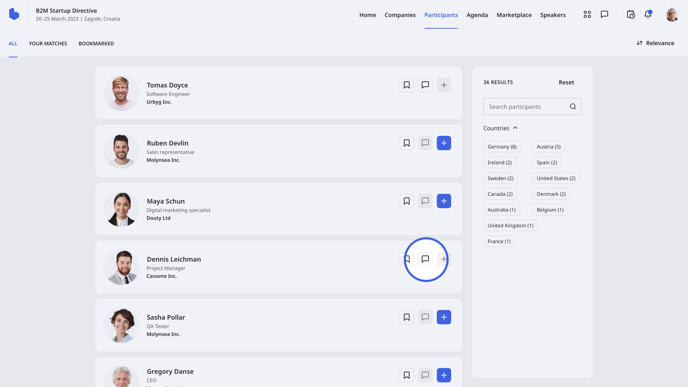Viewport: 688px width, 387px height.
Task: Filter by Australia (1)
Action: 501,210
